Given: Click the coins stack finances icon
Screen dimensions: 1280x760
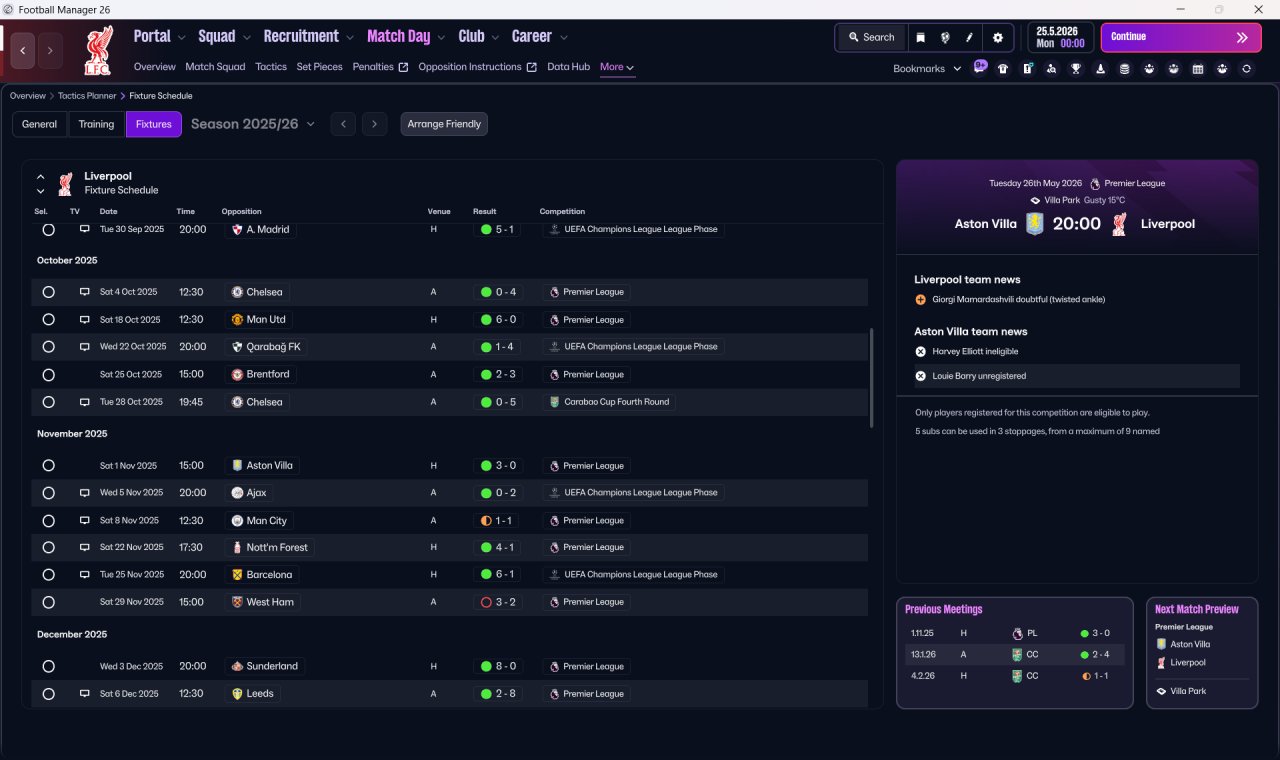Looking at the screenshot, I should point(1124,69).
